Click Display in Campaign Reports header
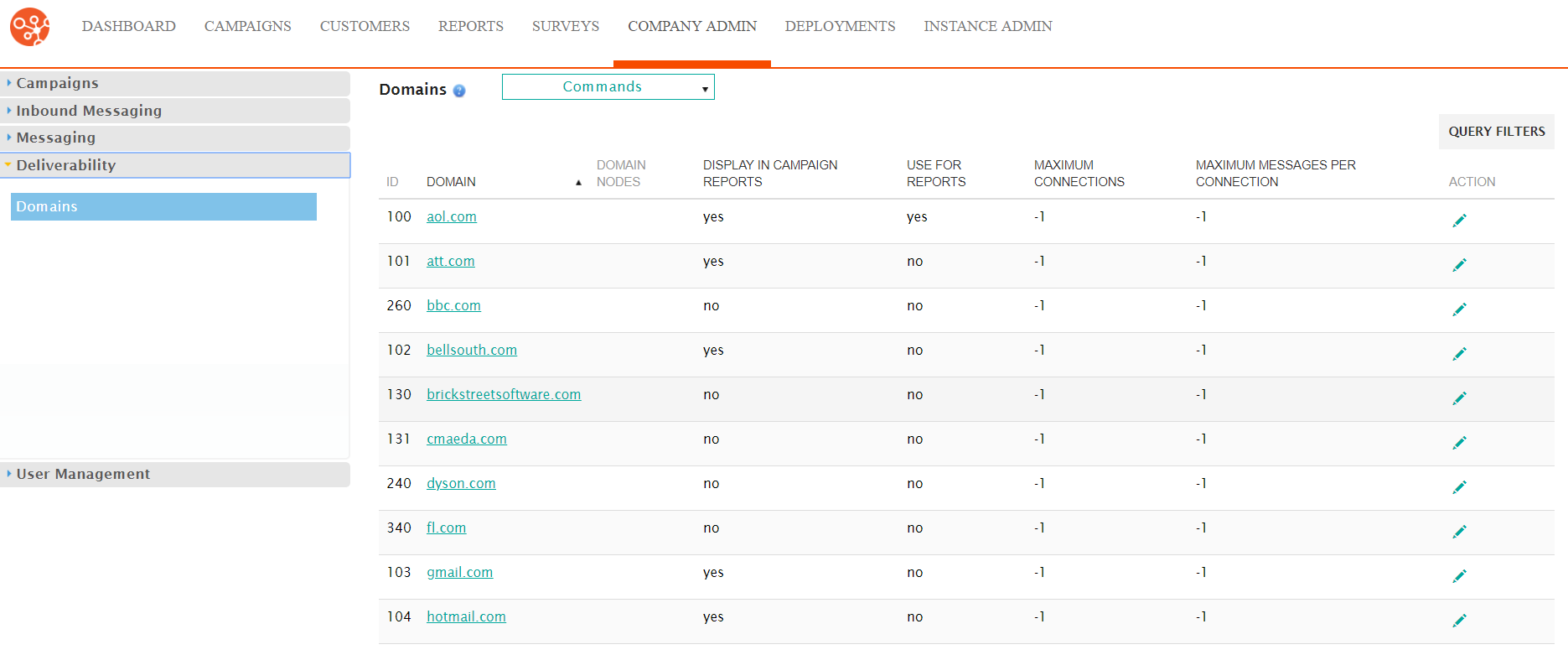1568x655 pixels. coord(770,174)
